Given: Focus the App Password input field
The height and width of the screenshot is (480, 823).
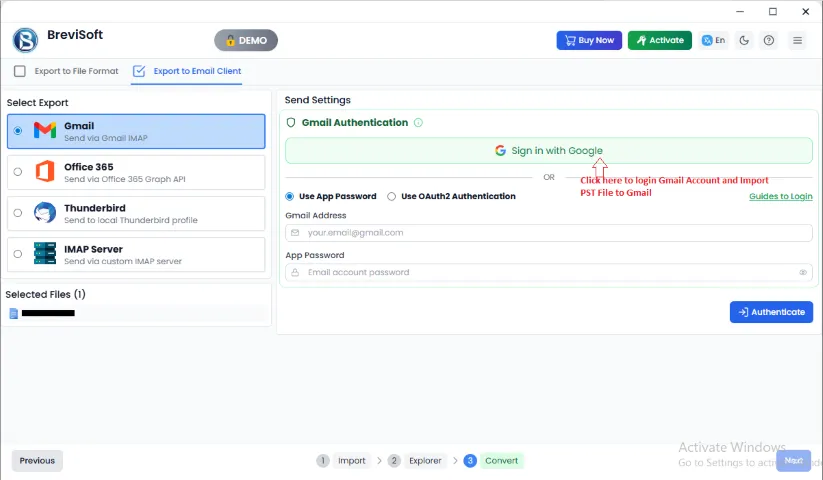Looking at the screenshot, I should click(x=548, y=272).
